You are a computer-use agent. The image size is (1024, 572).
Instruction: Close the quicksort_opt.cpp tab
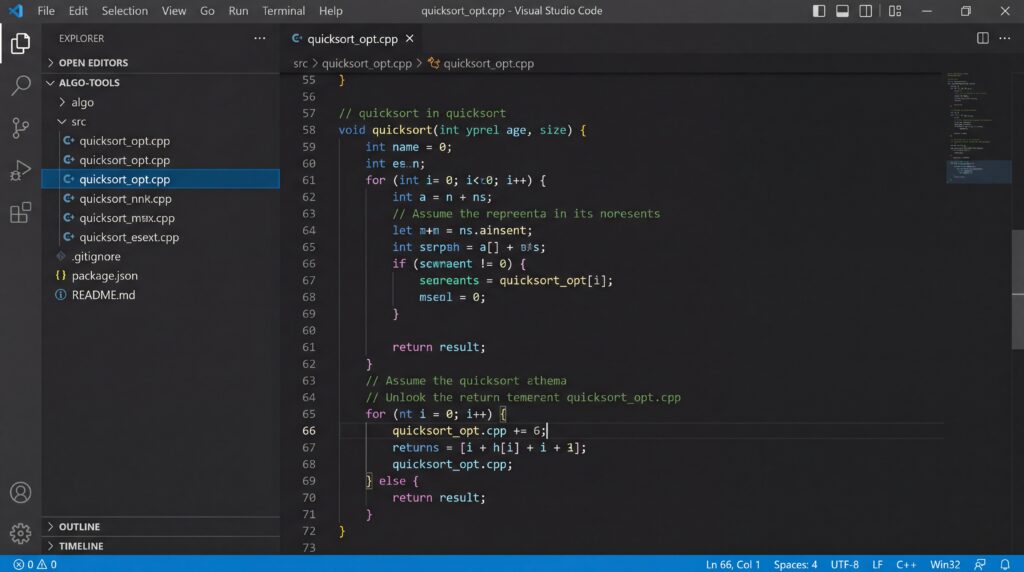coord(409,39)
